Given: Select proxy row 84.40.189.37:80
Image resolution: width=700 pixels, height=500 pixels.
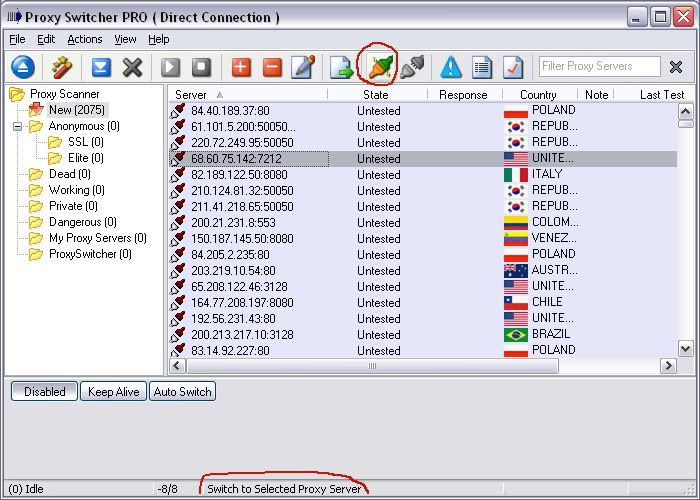Looking at the screenshot, I should (x=423, y=111).
